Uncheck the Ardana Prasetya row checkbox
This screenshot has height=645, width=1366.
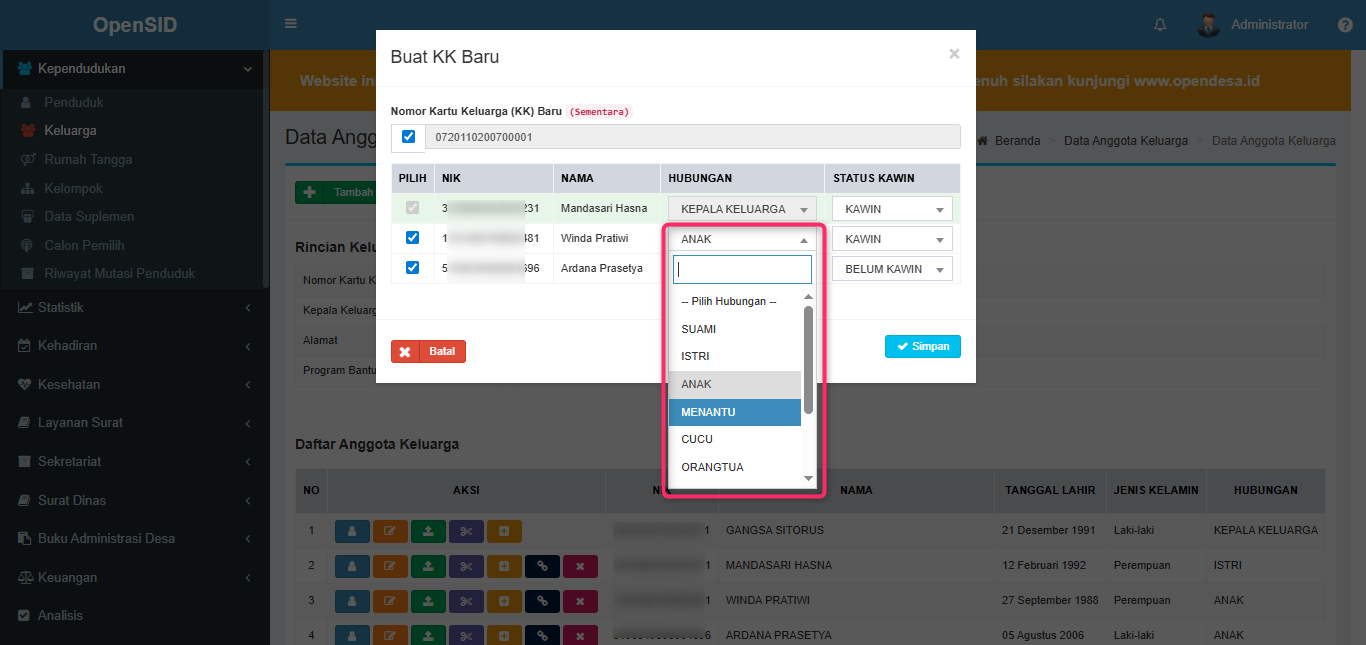(x=412, y=268)
